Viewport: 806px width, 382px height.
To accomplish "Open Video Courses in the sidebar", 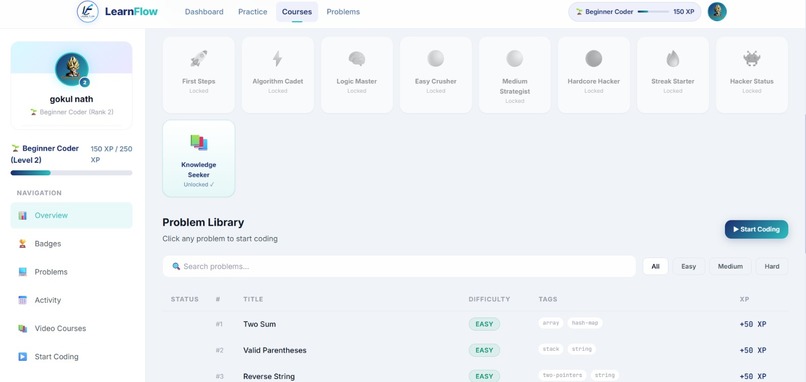I will [x=71, y=329].
